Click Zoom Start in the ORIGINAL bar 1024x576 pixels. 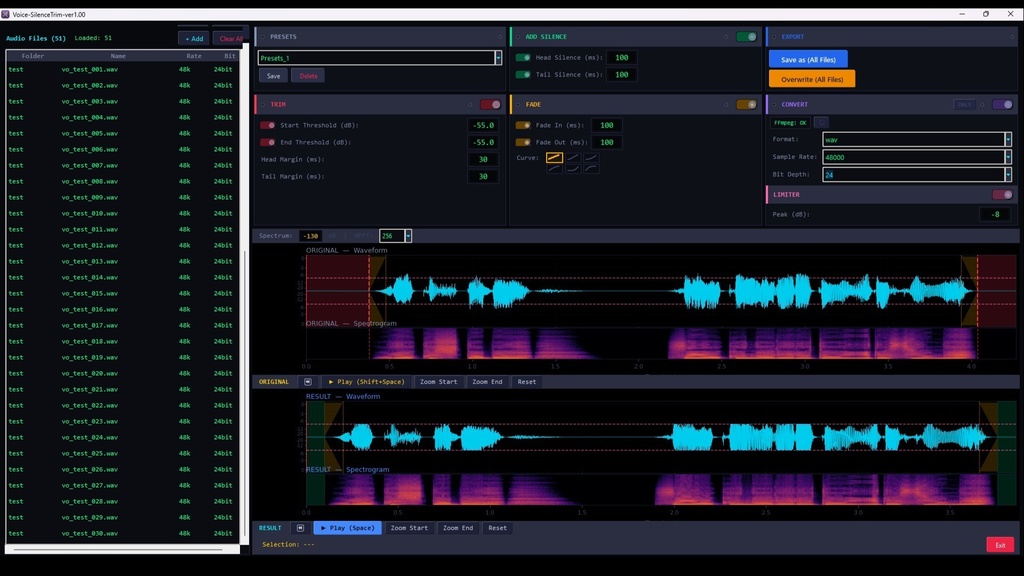click(439, 381)
